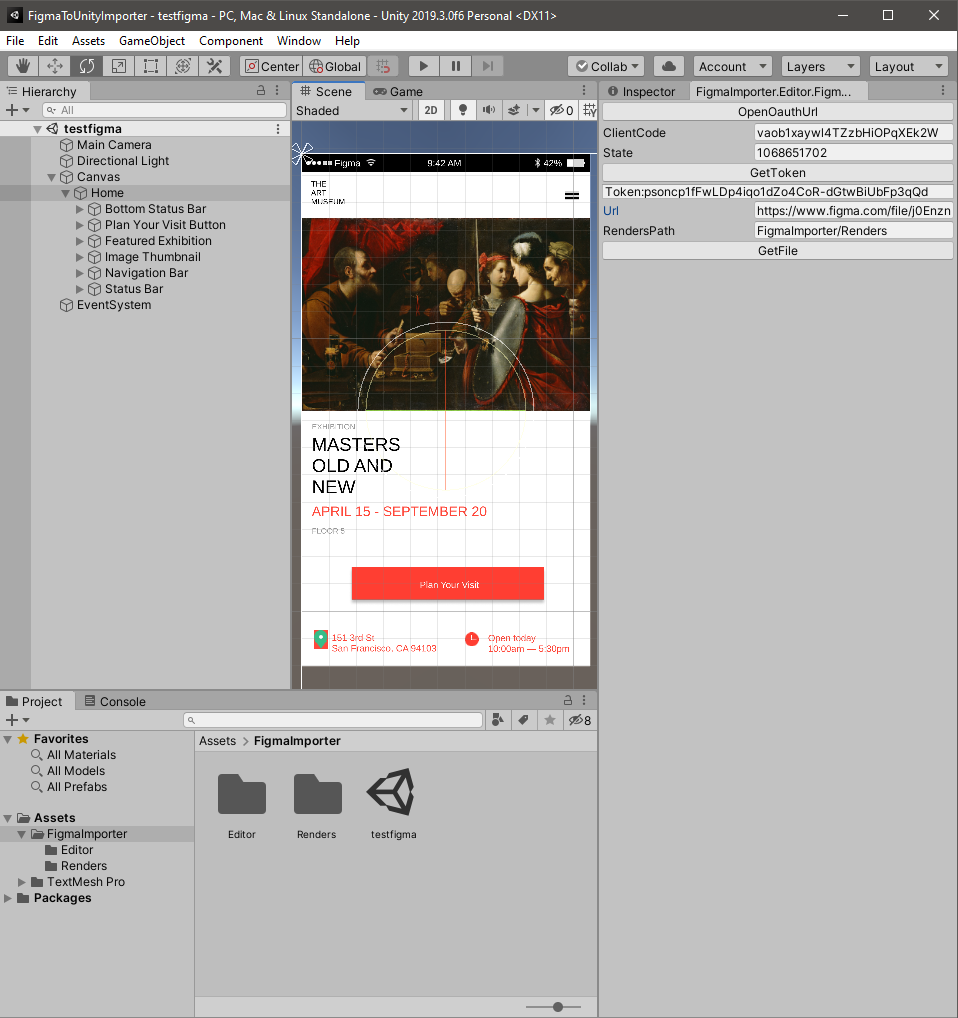Click the Play button

(424, 66)
